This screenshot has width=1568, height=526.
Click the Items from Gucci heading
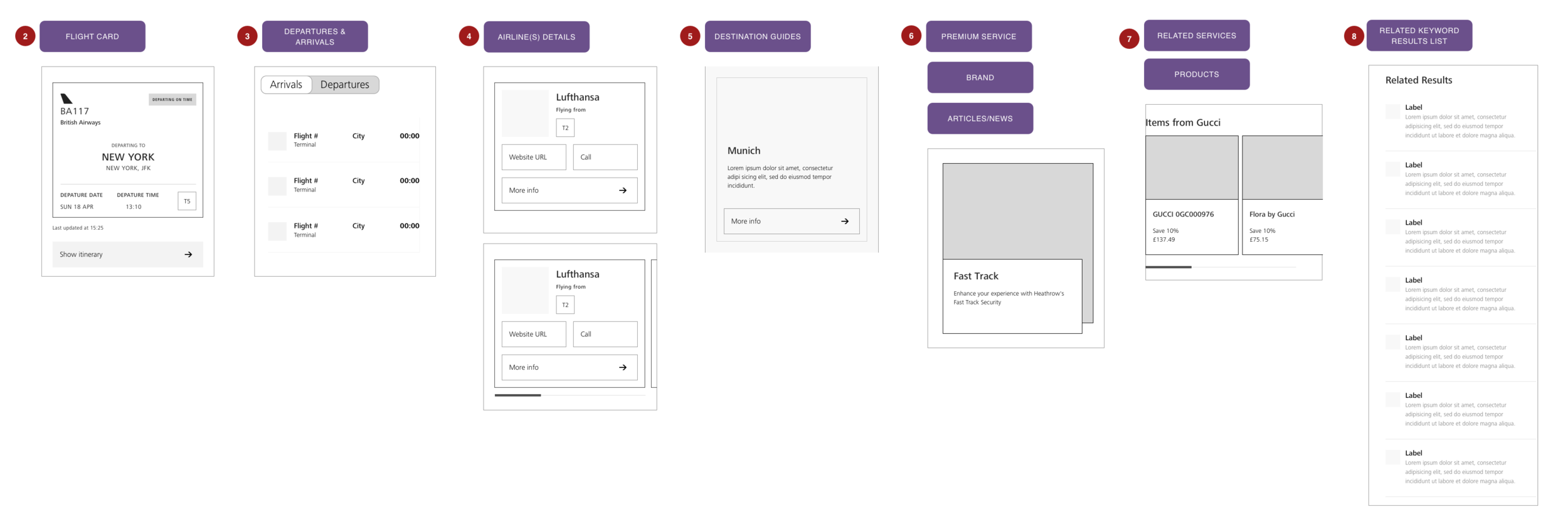[1183, 122]
